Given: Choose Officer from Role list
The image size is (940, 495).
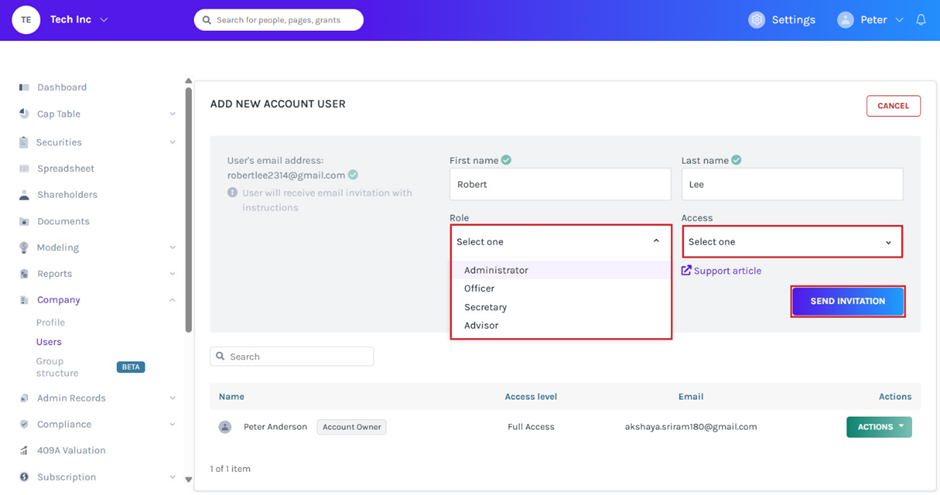Looking at the screenshot, I should pyautogui.click(x=561, y=288).
